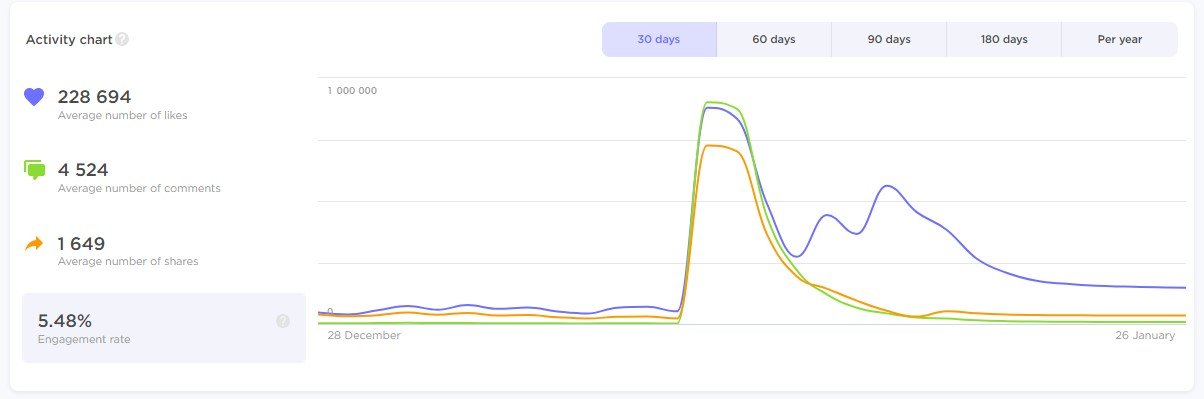This screenshot has width=1204, height=399.
Task: Open Engagement rate help question mark
Action: (283, 321)
